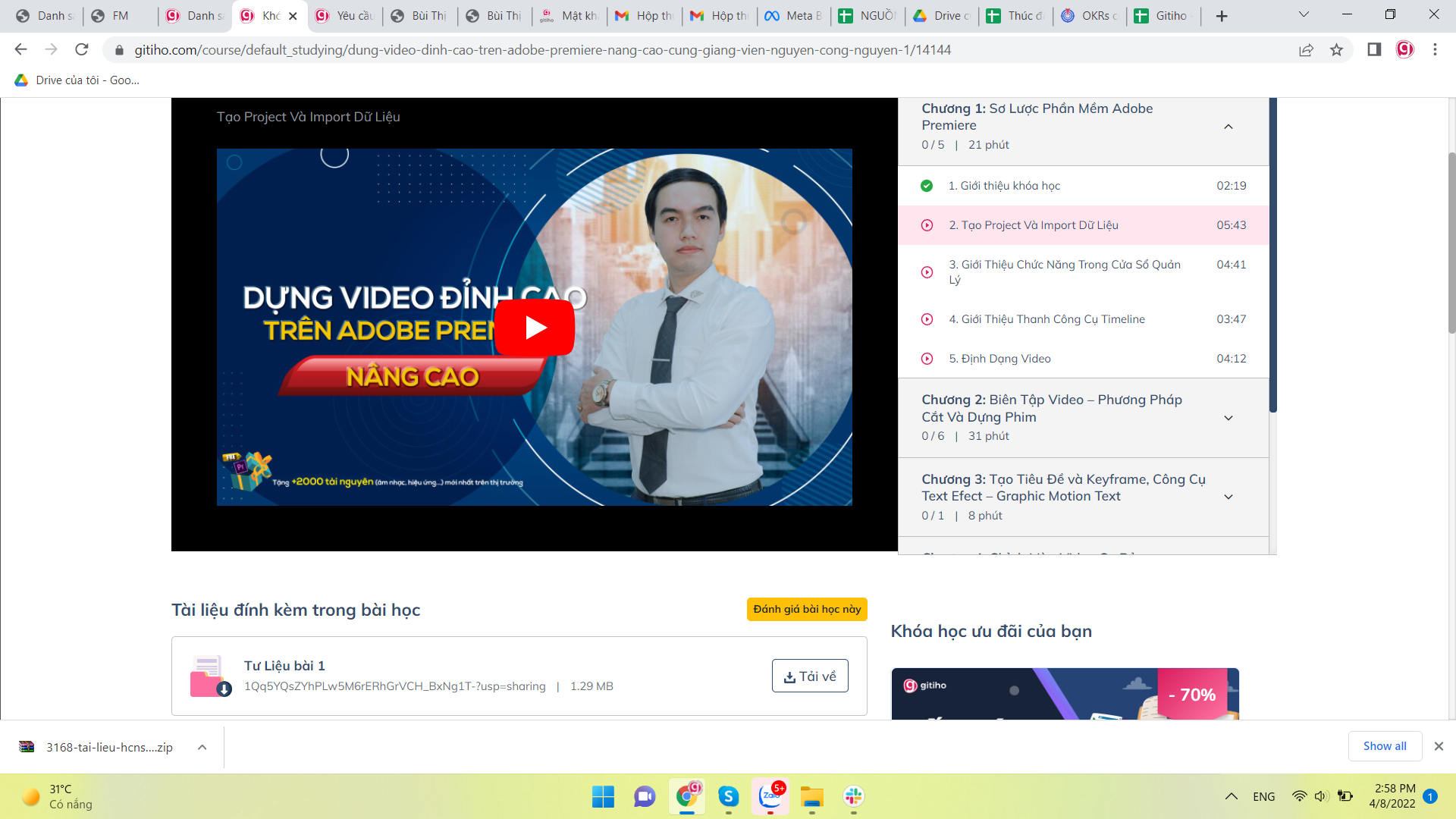Switch to the OKRs tab
The height and width of the screenshot is (819, 1456).
click(1090, 16)
